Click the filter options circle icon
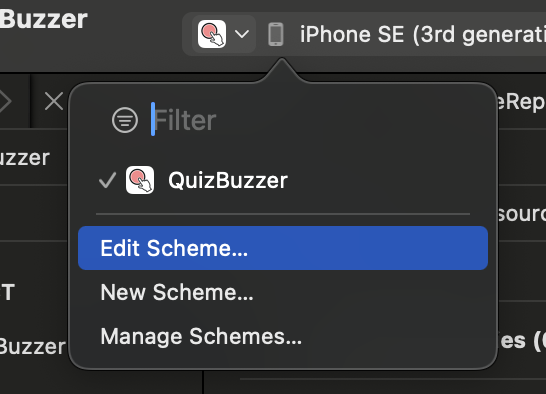Viewport: 546px width, 394px height. (125, 120)
